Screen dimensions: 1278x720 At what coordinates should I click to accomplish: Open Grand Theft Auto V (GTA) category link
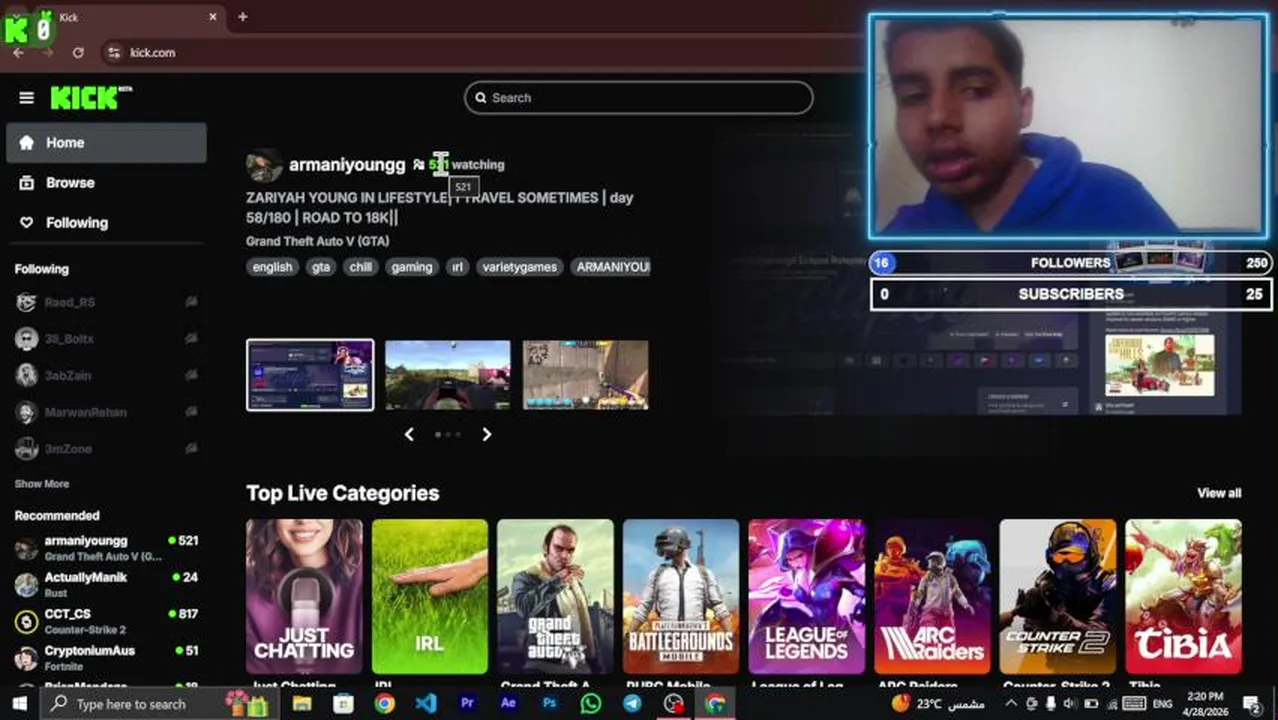click(x=318, y=241)
